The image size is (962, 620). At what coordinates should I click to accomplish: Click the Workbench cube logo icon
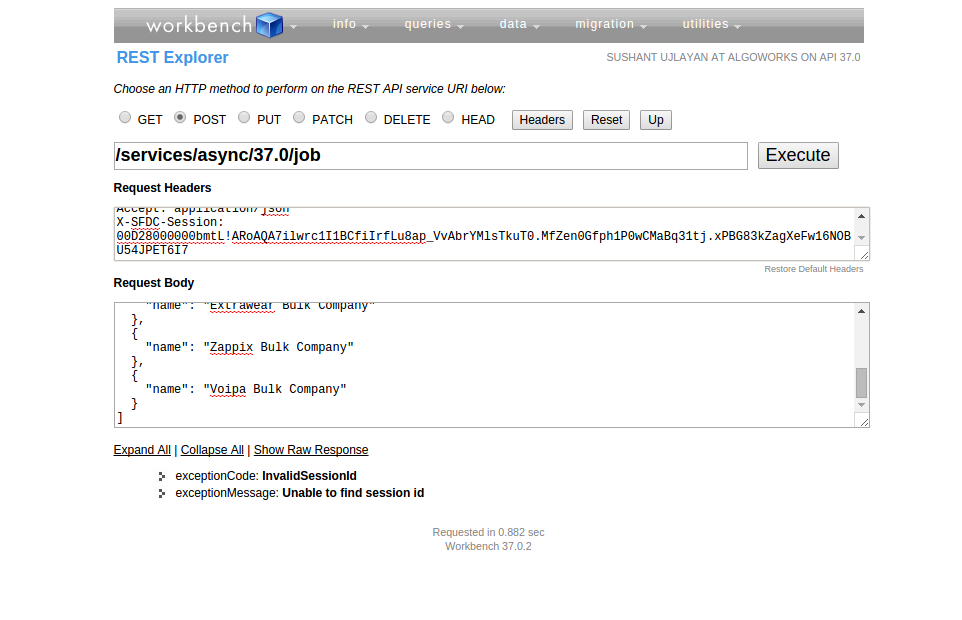[270, 25]
